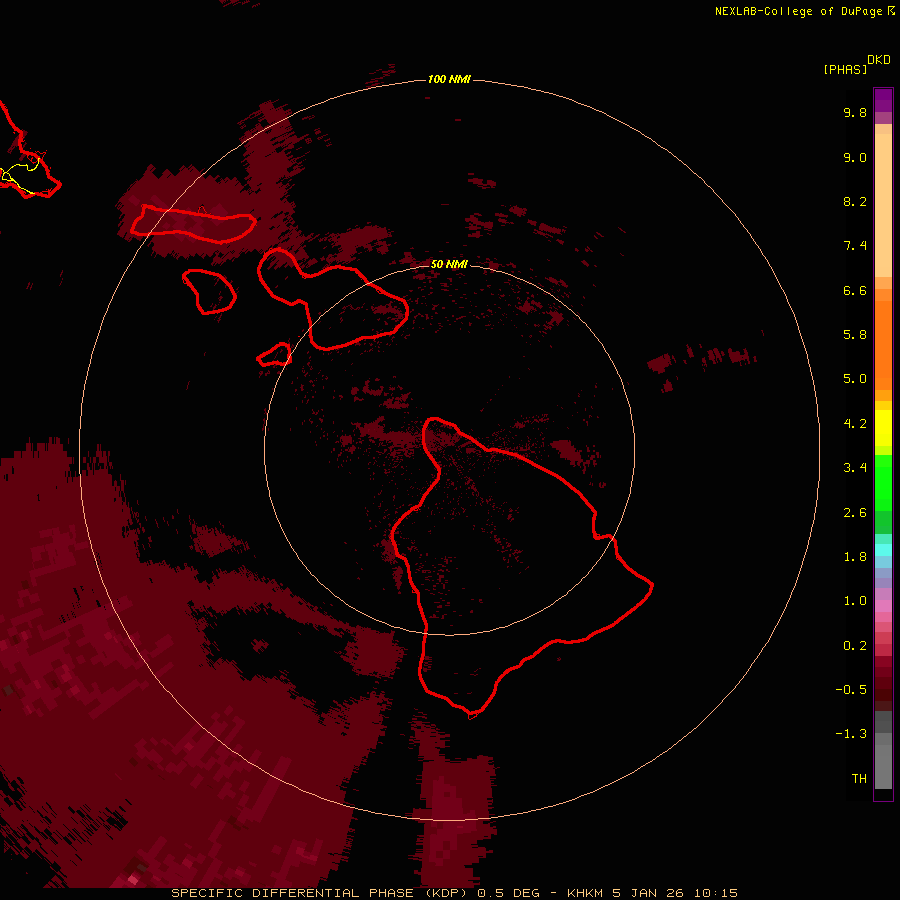Screen dimensions: 900x900
Task: Click the 7.4 scale value
Action: pos(855,246)
